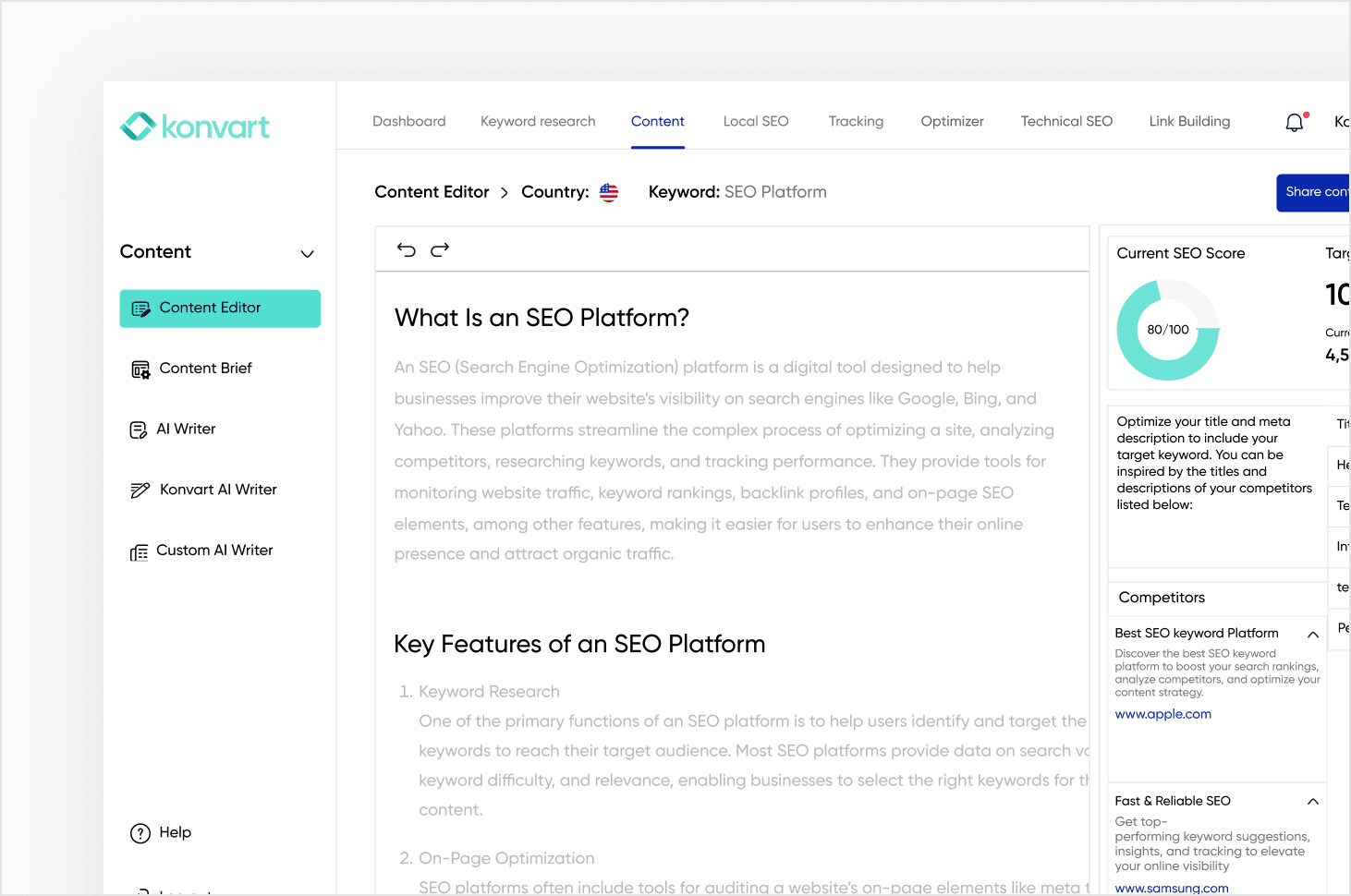Click the Share content button

point(1314,192)
